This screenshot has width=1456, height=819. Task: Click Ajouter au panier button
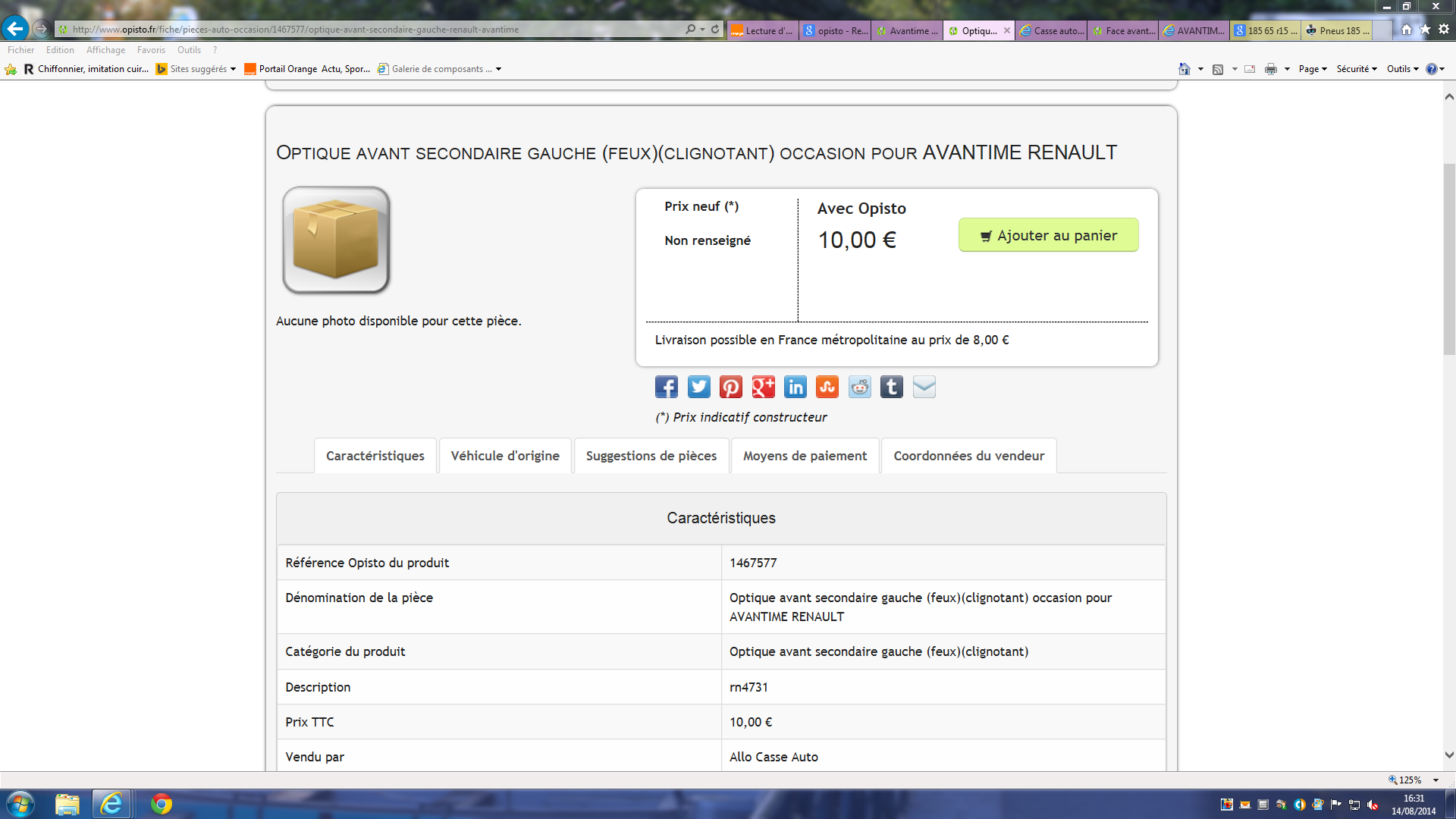[1048, 235]
